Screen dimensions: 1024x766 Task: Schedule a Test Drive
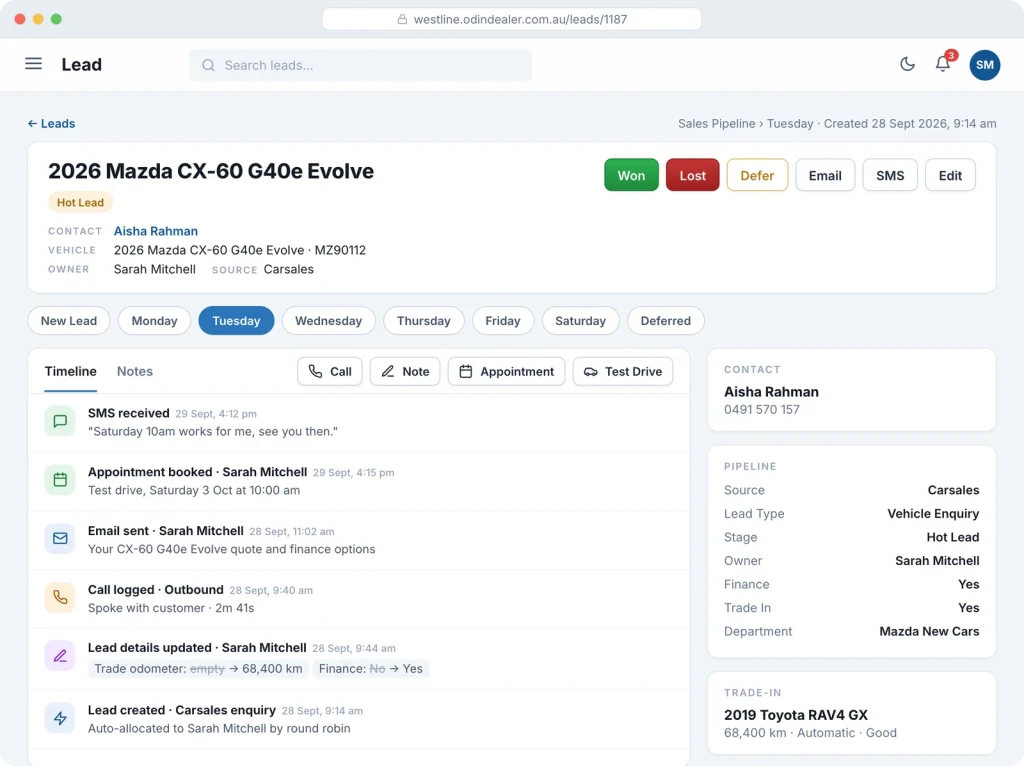(x=622, y=371)
